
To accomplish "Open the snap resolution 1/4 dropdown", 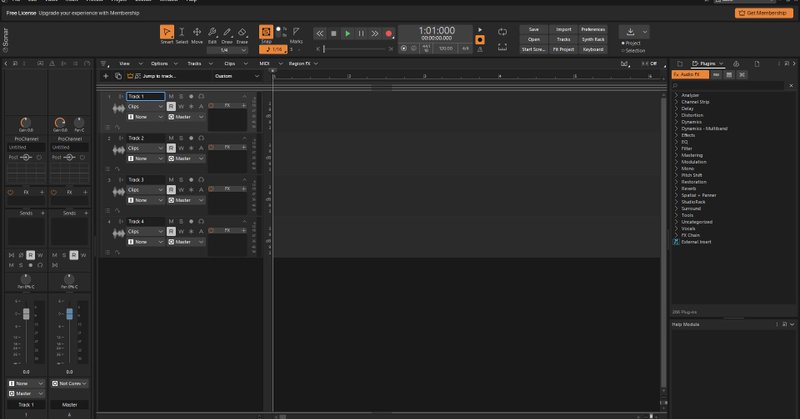I will [227, 50].
